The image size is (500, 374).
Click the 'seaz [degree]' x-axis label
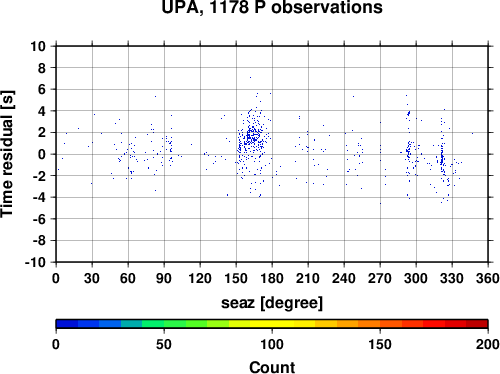(x=272, y=303)
